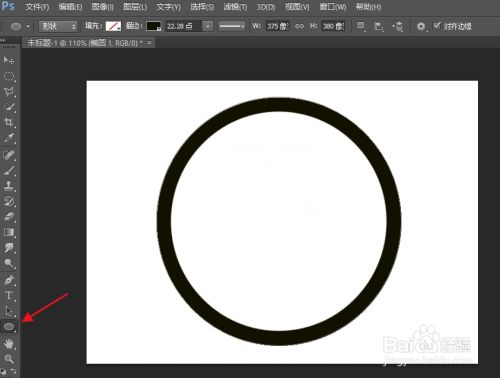Open the 编辑(E) menu
The image size is (500, 378).
70,7
